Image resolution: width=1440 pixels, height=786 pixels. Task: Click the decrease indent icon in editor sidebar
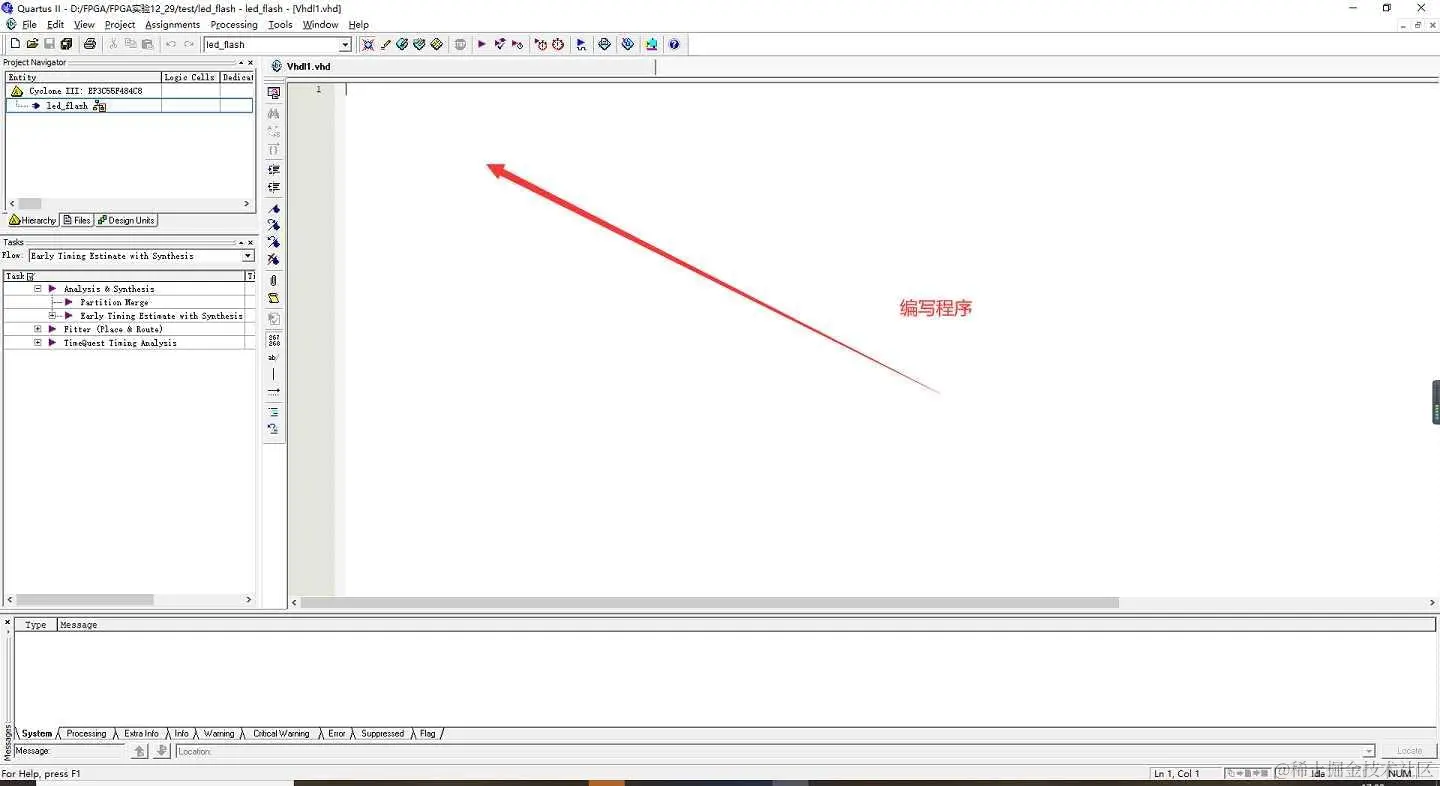(x=273, y=187)
